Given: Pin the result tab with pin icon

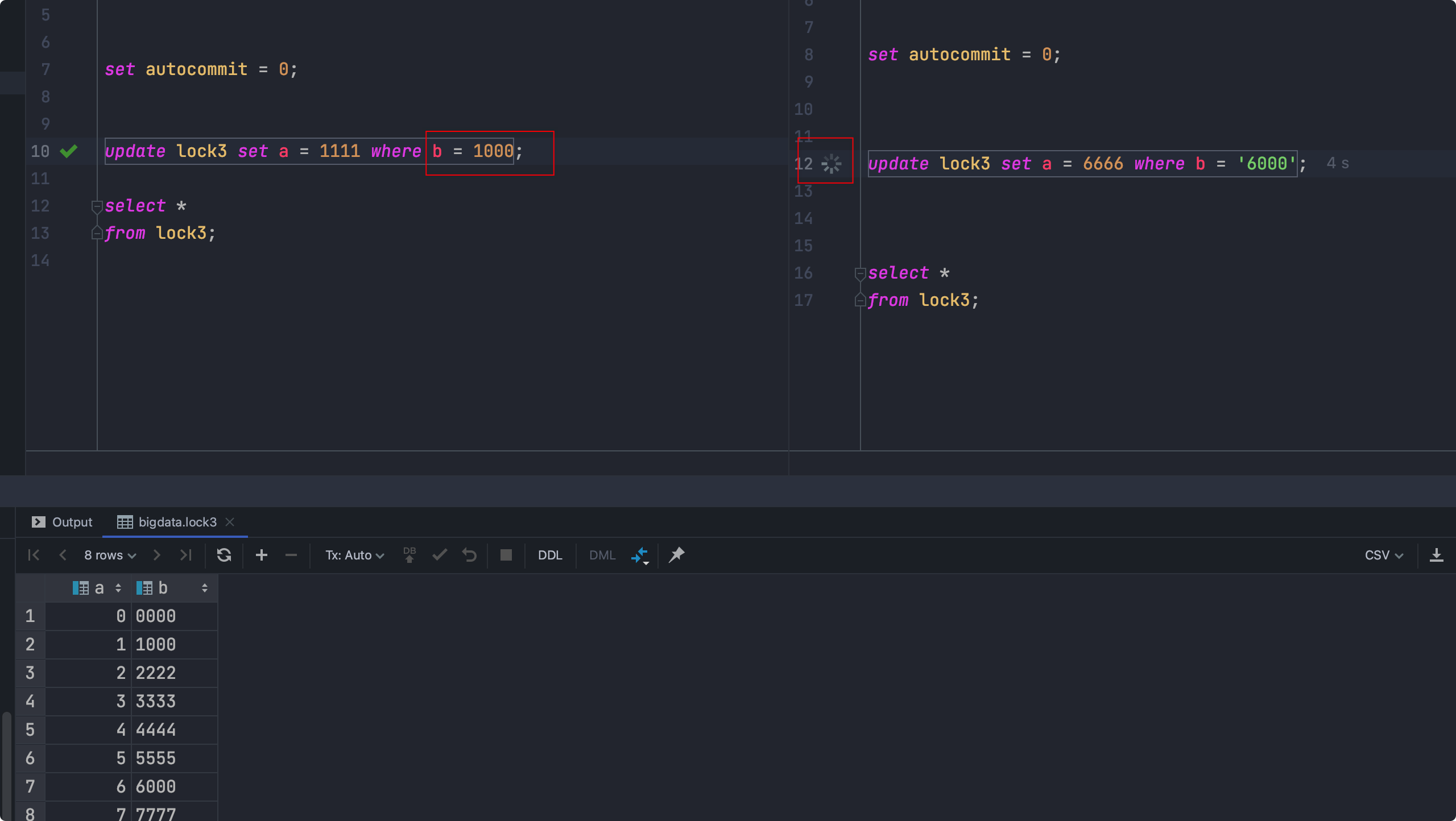Looking at the screenshot, I should point(676,555).
